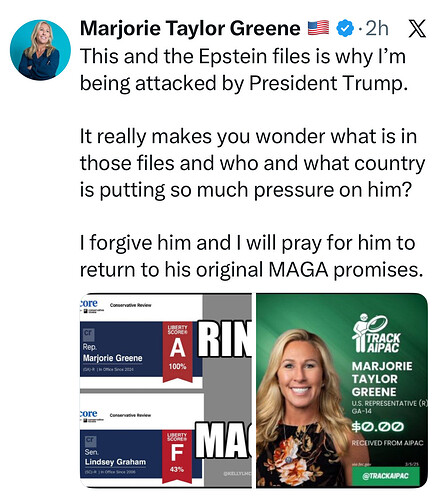Open the round profile avatar photo

coord(40,50)
